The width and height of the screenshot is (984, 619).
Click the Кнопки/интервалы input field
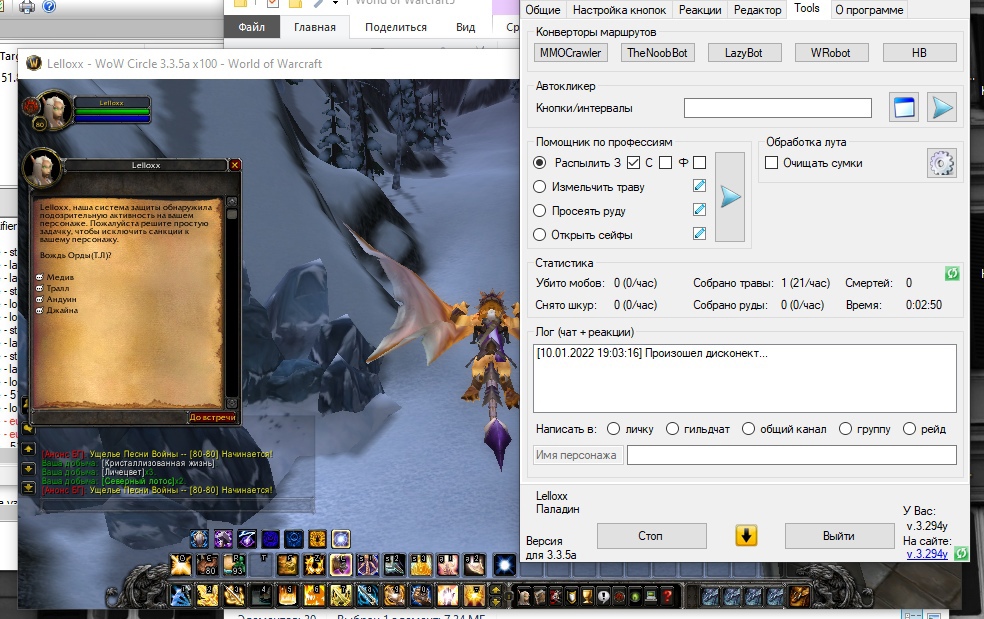(778, 108)
